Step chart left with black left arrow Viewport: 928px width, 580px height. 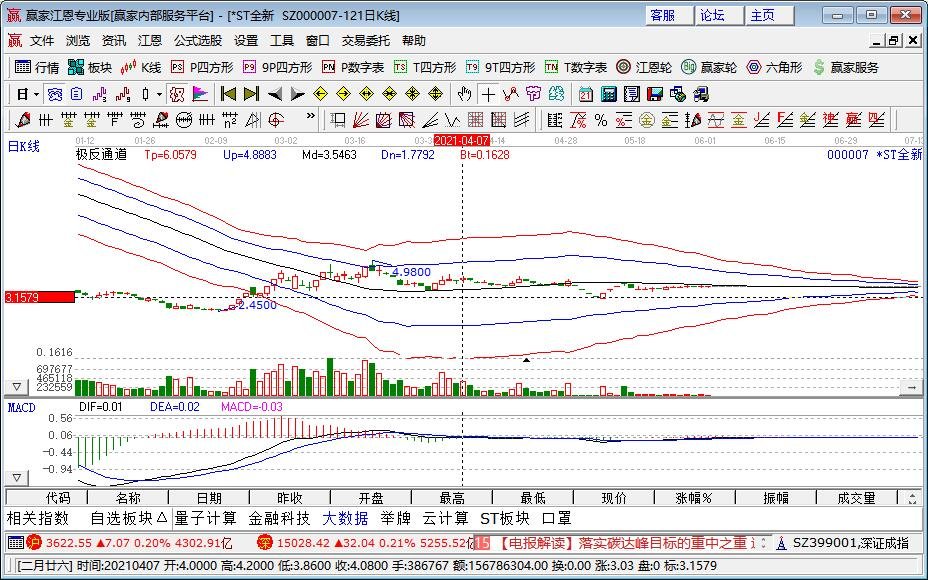tap(274, 94)
